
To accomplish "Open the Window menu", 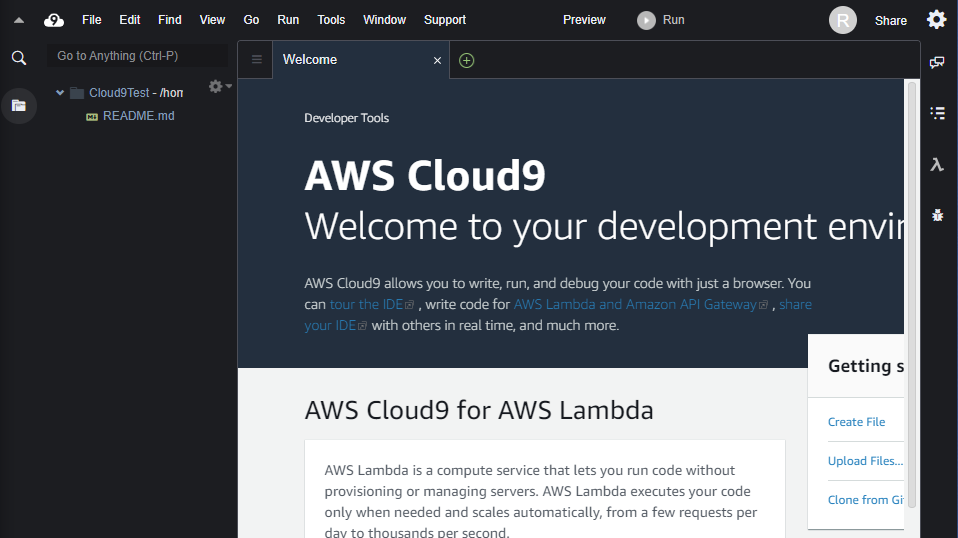I will [384, 20].
